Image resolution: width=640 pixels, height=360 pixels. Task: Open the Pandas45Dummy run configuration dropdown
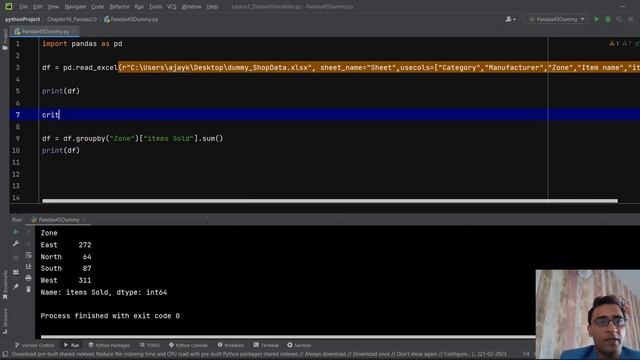pyautogui.click(x=557, y=19)
